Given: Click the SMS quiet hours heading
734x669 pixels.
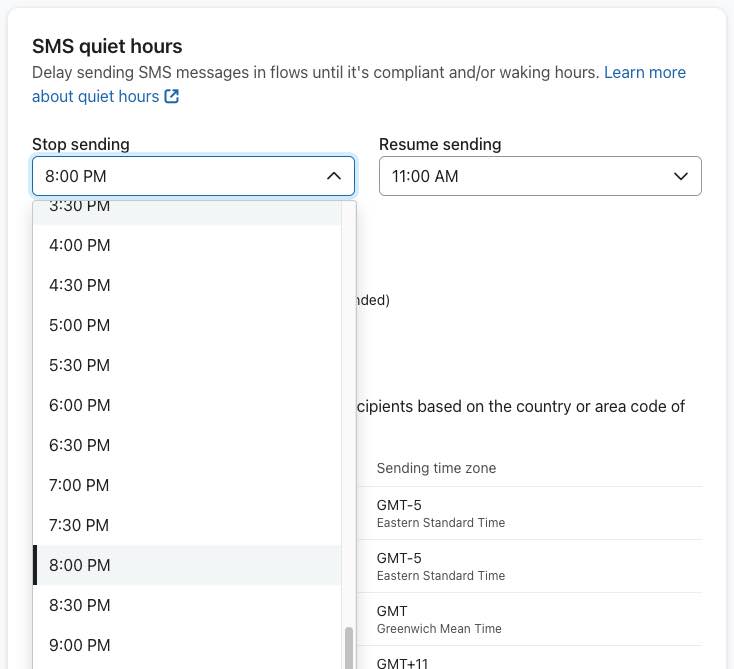Looking at the screenshot, I should (107, 46).
